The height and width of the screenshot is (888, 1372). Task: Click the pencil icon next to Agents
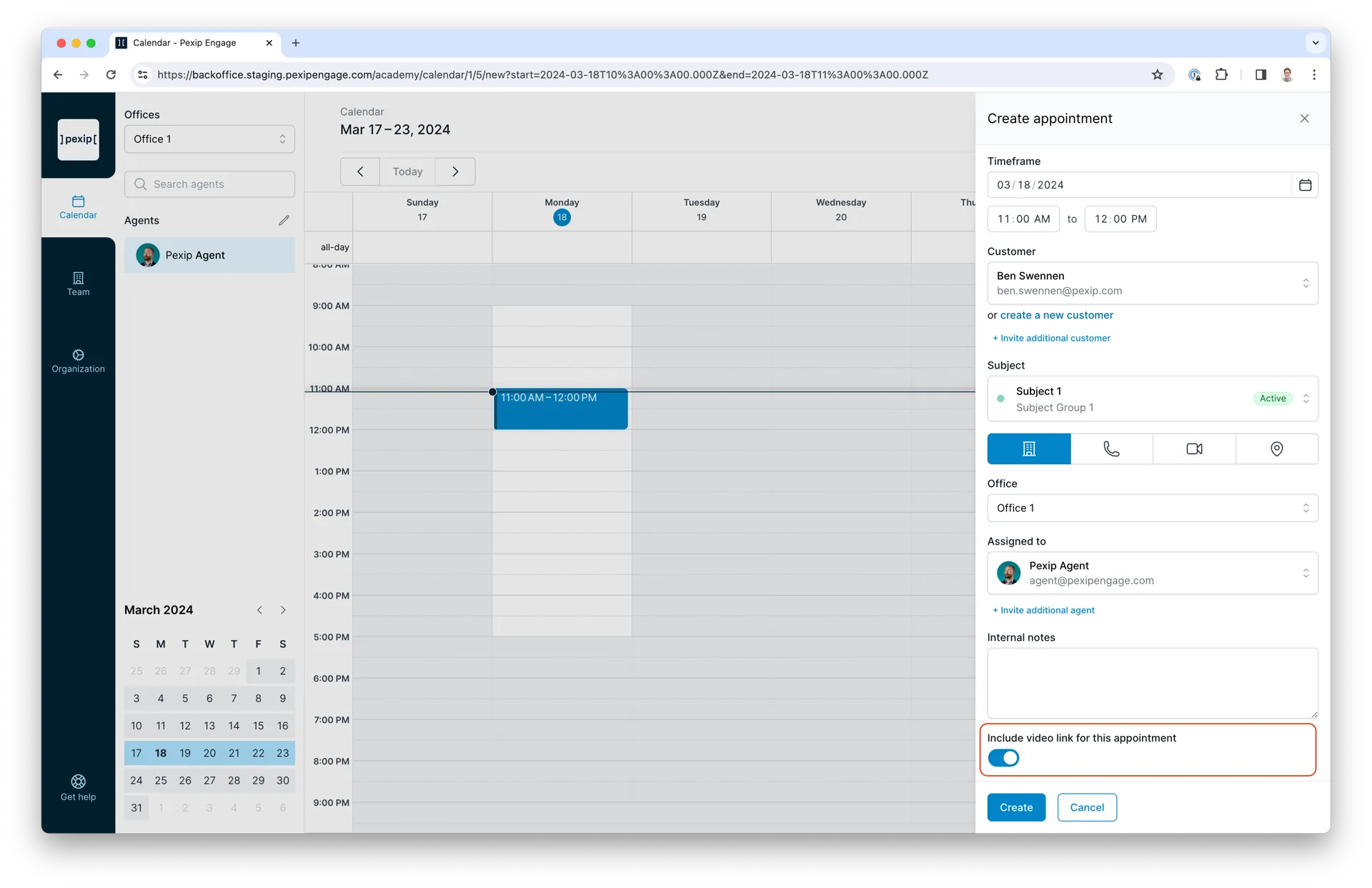[284, 220]
